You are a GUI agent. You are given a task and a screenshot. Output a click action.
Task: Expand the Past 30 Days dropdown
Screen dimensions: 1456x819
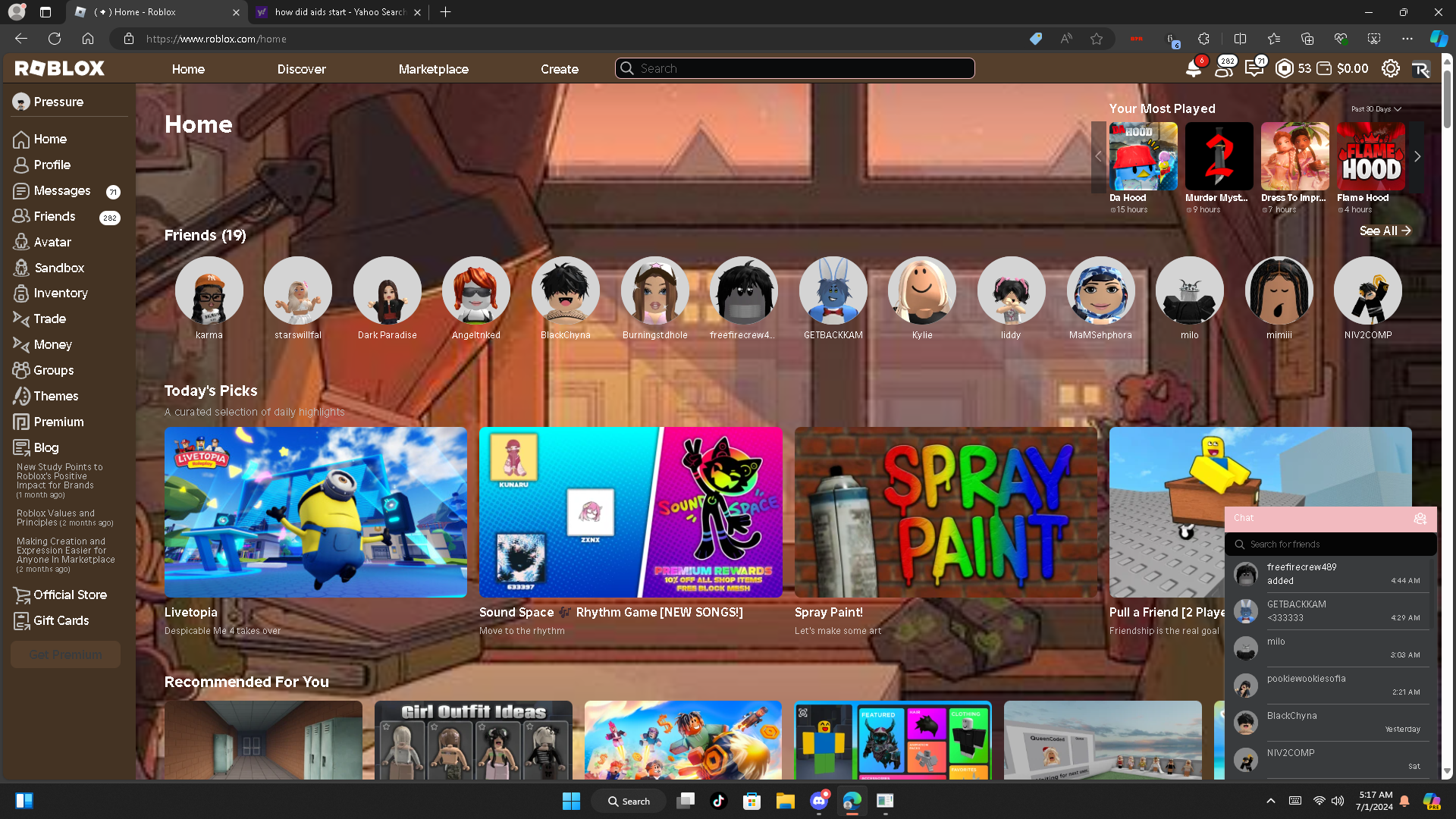pyautogui.click(x=1376, y=109)
